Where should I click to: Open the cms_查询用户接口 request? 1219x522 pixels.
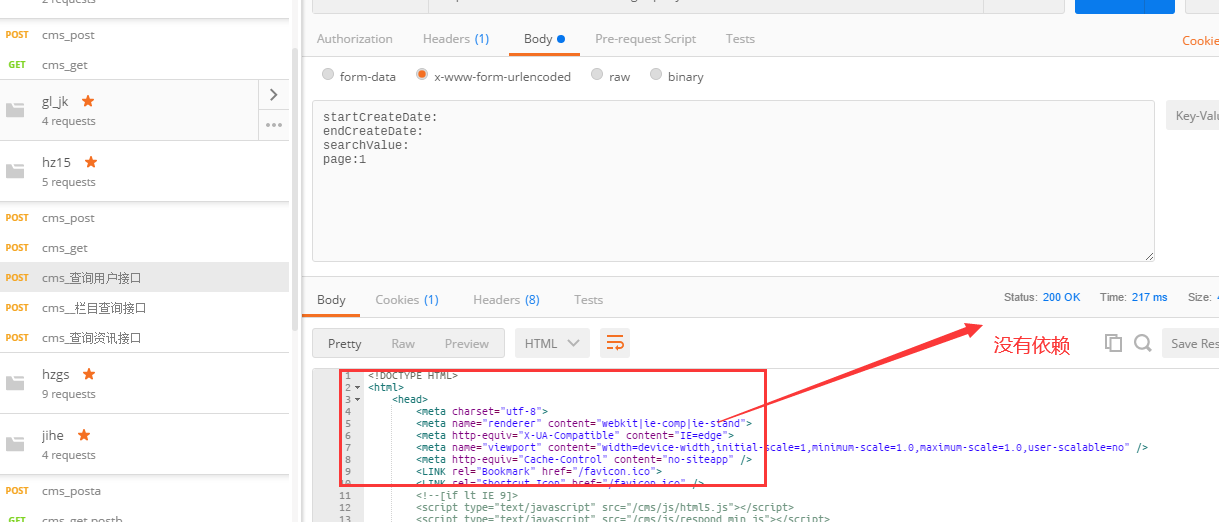pos(144,278)
